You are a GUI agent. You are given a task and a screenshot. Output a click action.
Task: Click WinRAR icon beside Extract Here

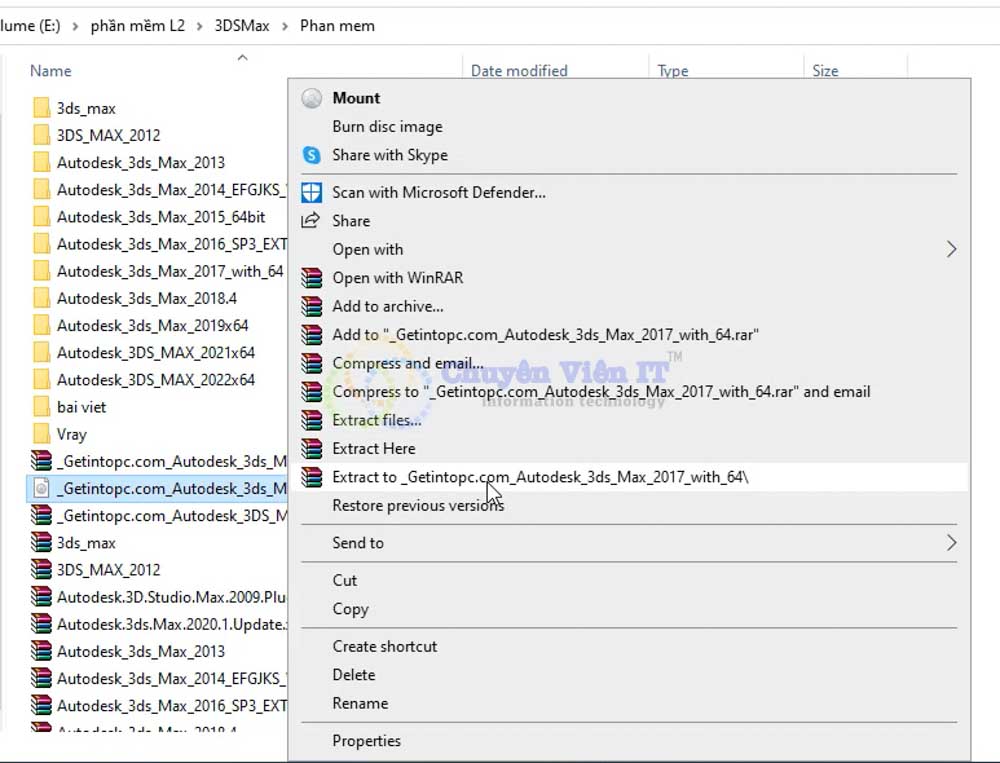pyautogui.click(x=311, y=448)
